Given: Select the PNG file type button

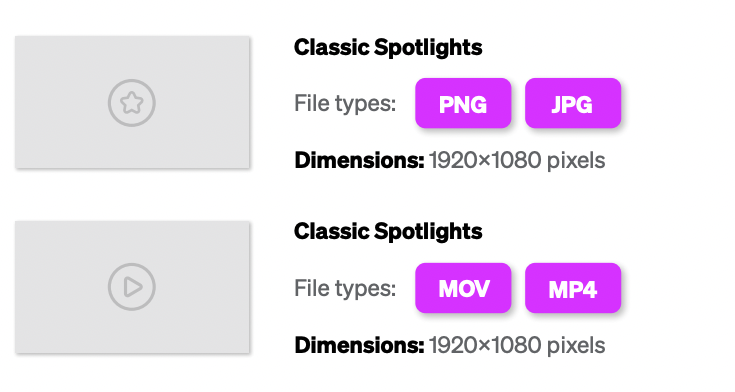Looking at the screenshot, I should pyautogui.click(x=463, y=103).
